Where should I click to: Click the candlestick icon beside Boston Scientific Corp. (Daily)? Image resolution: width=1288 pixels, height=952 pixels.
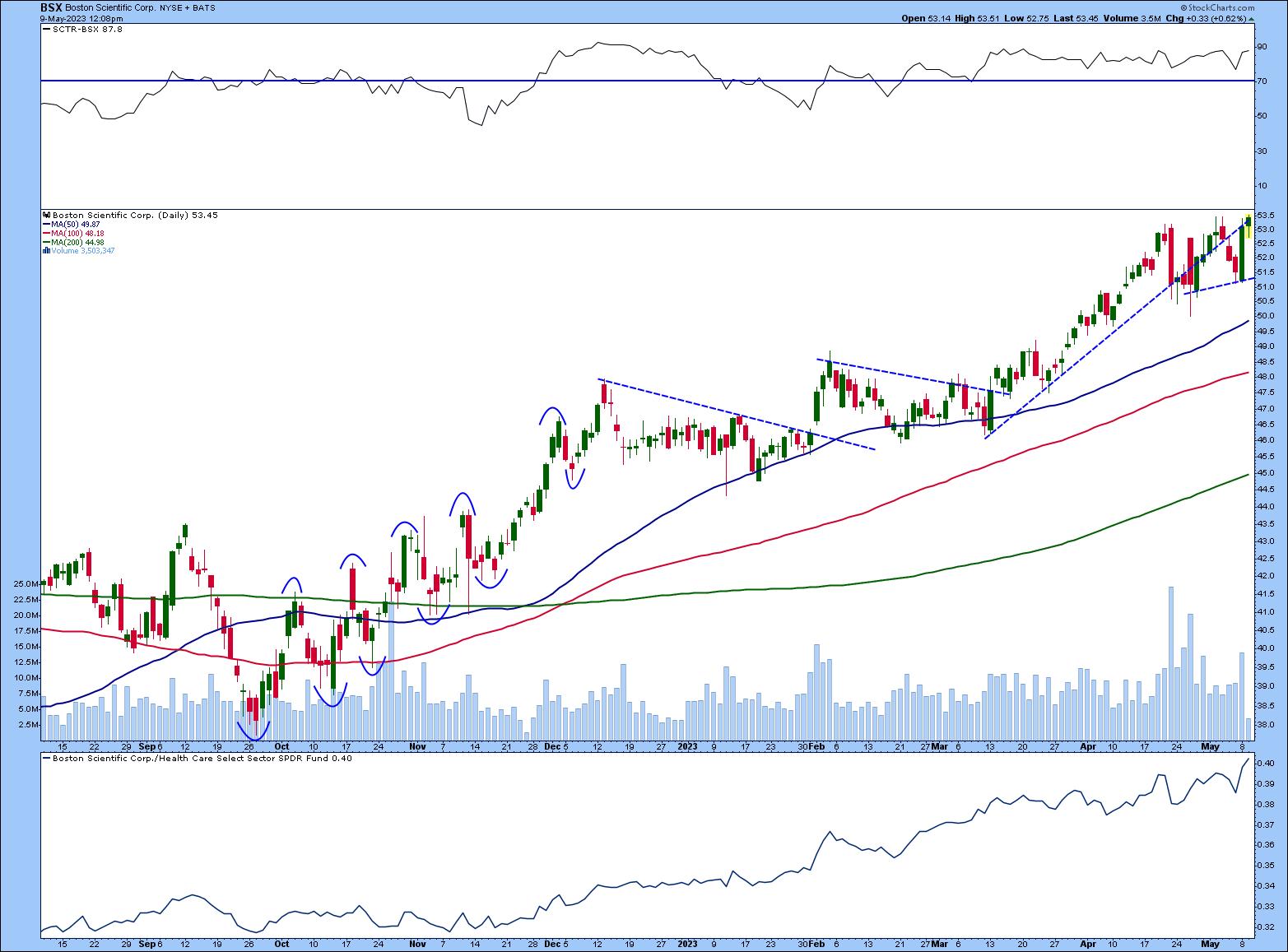[46, 215]
